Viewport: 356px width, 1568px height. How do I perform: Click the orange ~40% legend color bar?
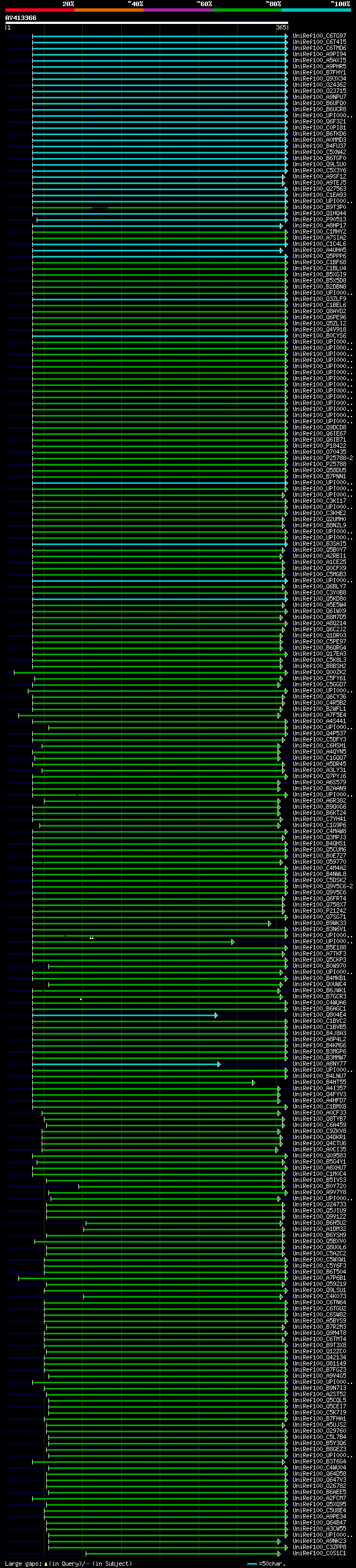109,10
